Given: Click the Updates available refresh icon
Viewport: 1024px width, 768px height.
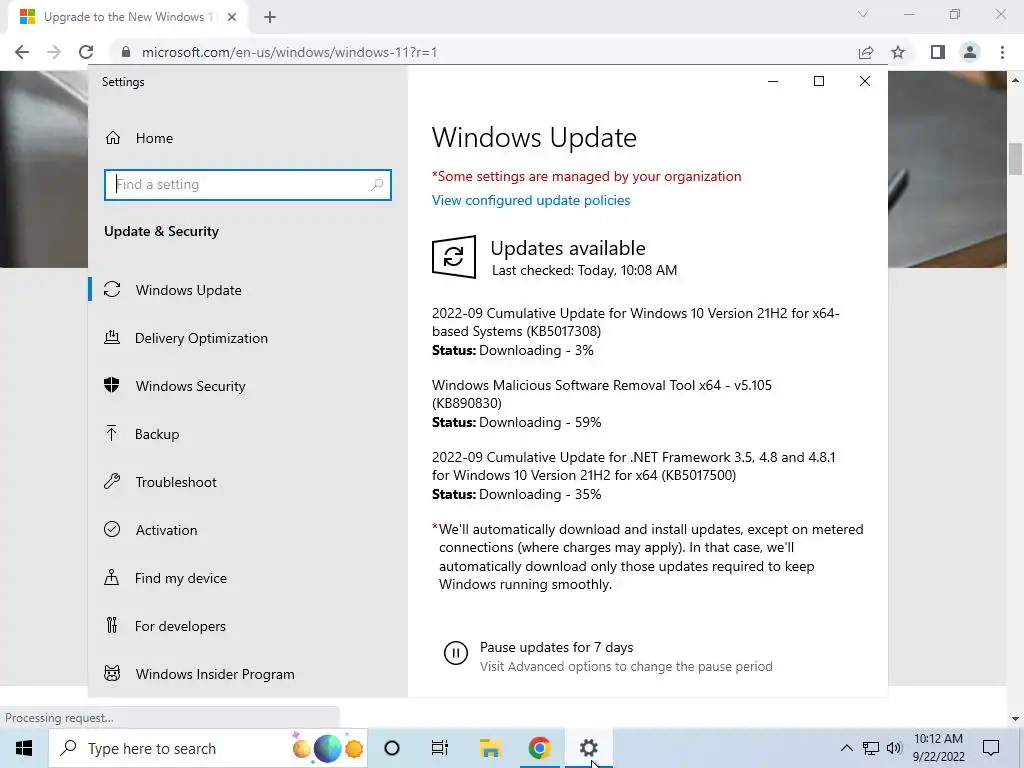Looking at the screenshot, I should (x=454, y=257).
